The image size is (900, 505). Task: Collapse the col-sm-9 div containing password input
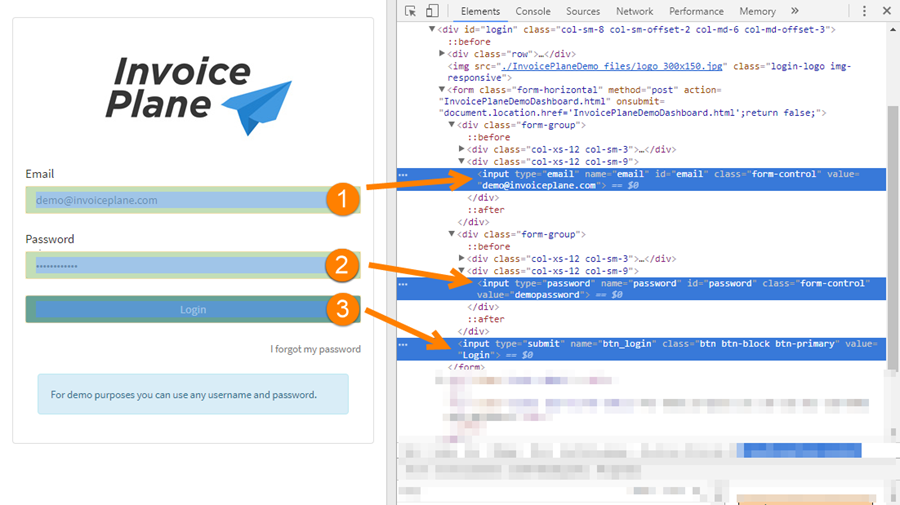coord(461,270)
